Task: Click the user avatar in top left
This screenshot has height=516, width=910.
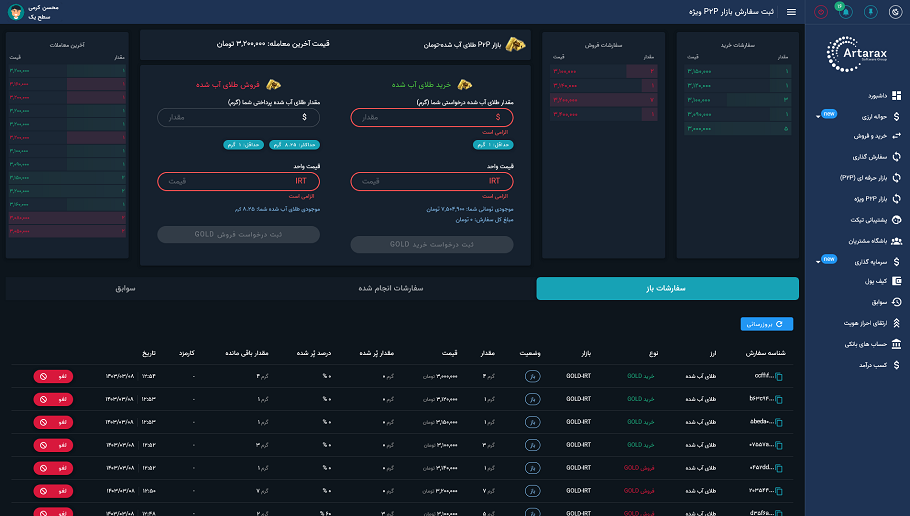Action: point(16,12)
